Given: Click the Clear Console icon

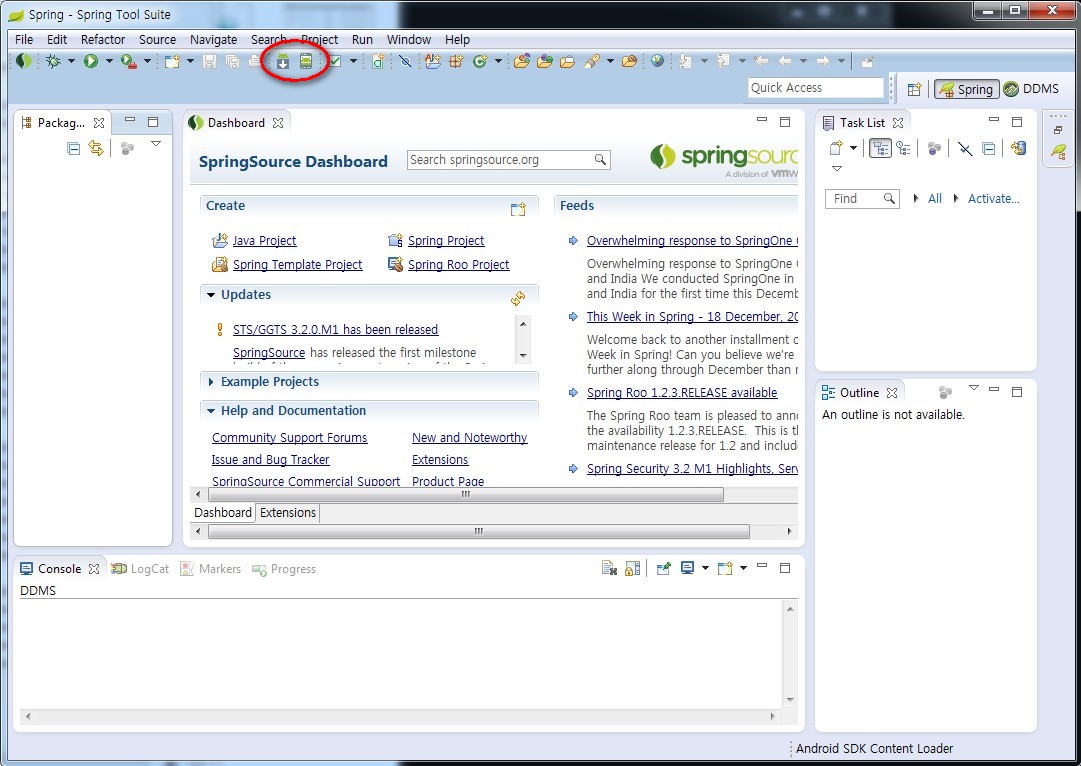Looking at the screenshot, I should [x=609, y=568].
